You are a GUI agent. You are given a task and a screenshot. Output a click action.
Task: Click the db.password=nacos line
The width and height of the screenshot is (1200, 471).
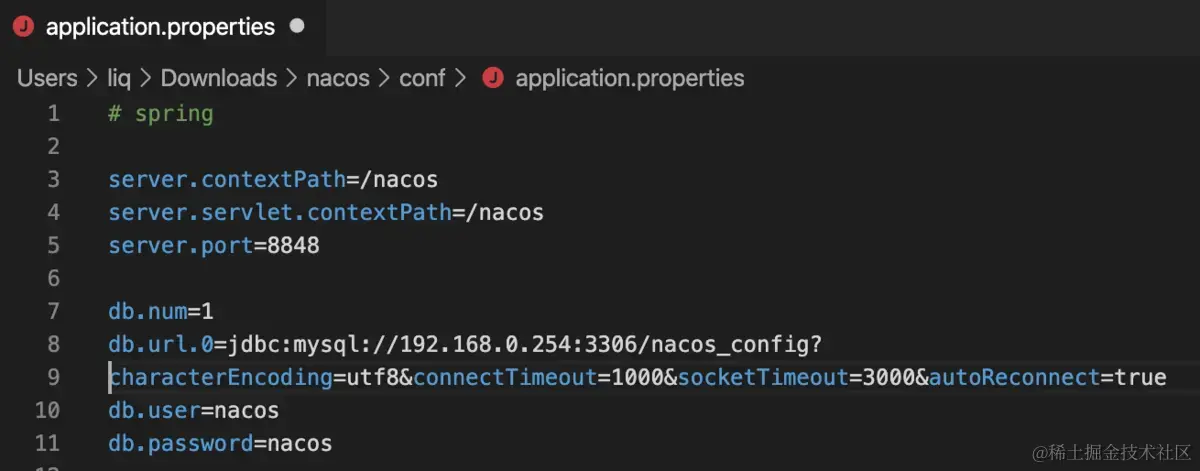[220, 443]
